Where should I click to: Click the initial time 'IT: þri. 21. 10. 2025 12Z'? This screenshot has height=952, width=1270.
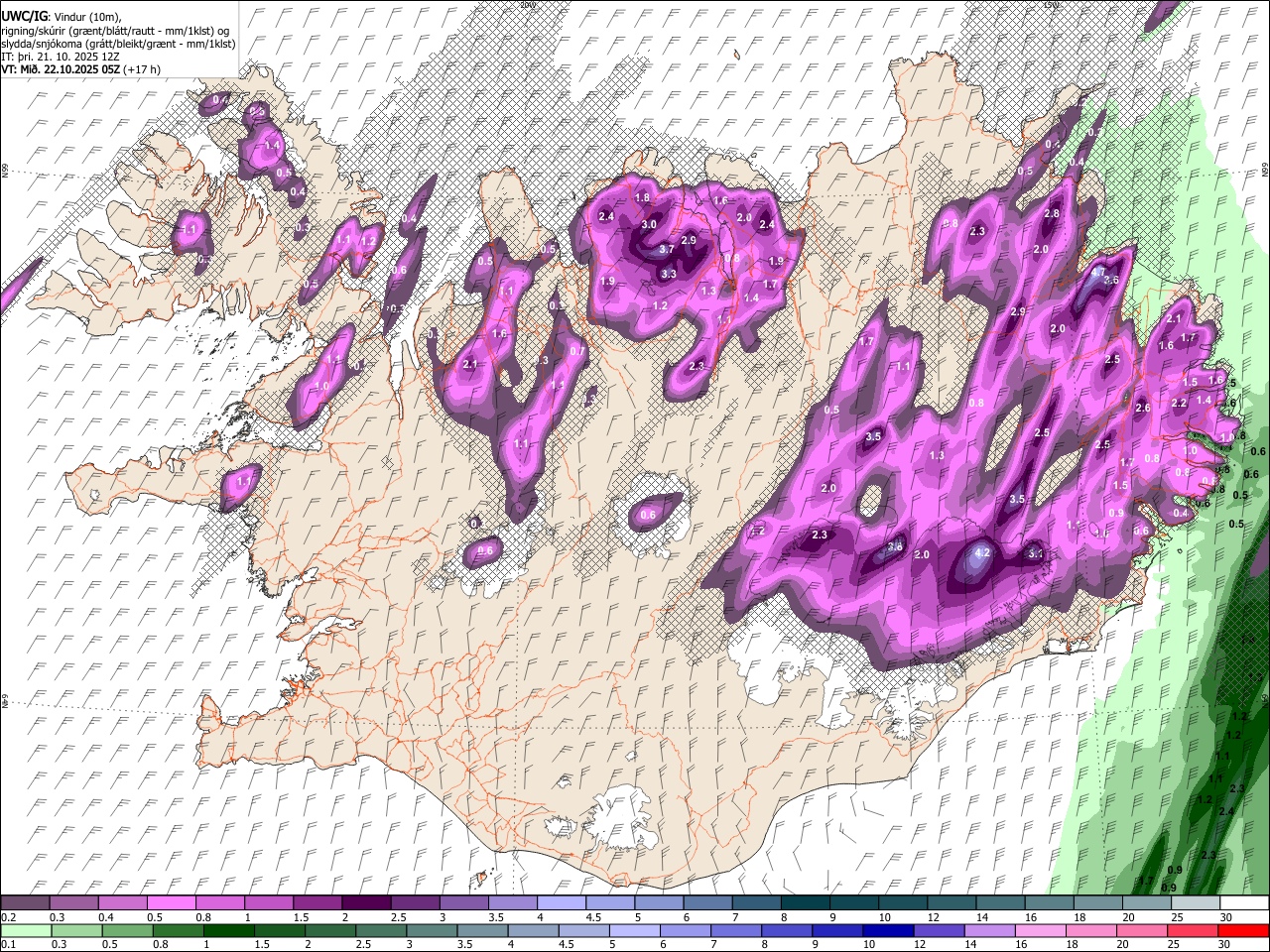pyautogui.click(x=61, y=57)
